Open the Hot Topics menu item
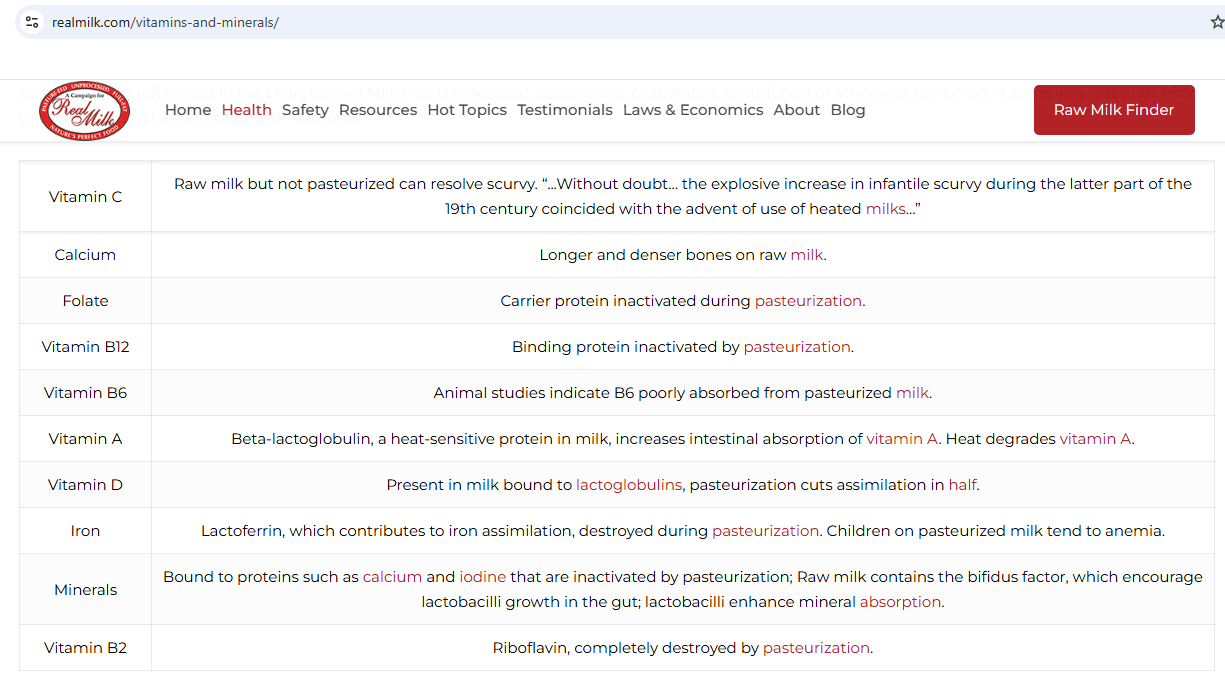This screenshot has height=683, width=1225. (467, 110)
